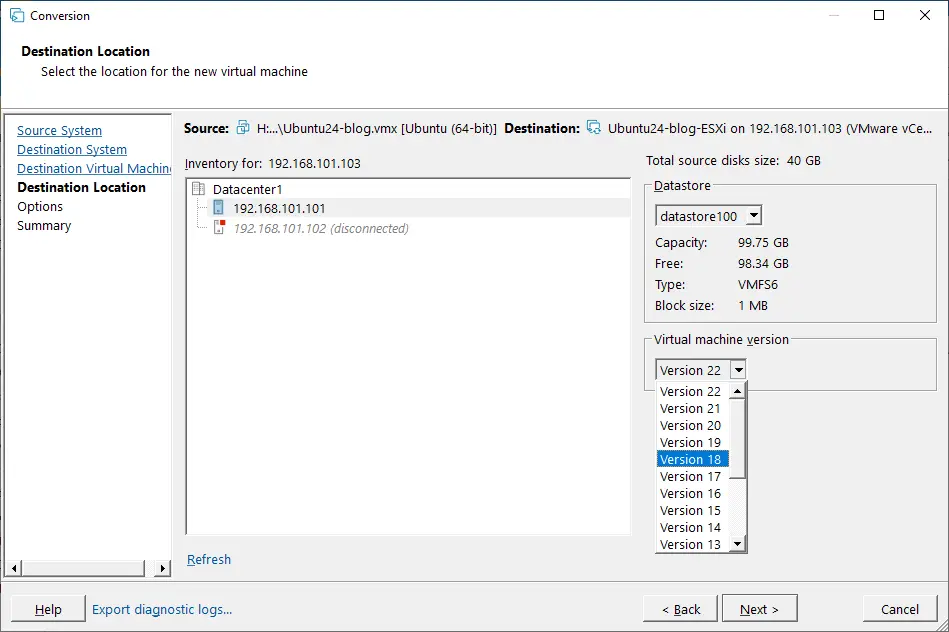Go back with the Back button

681,609
